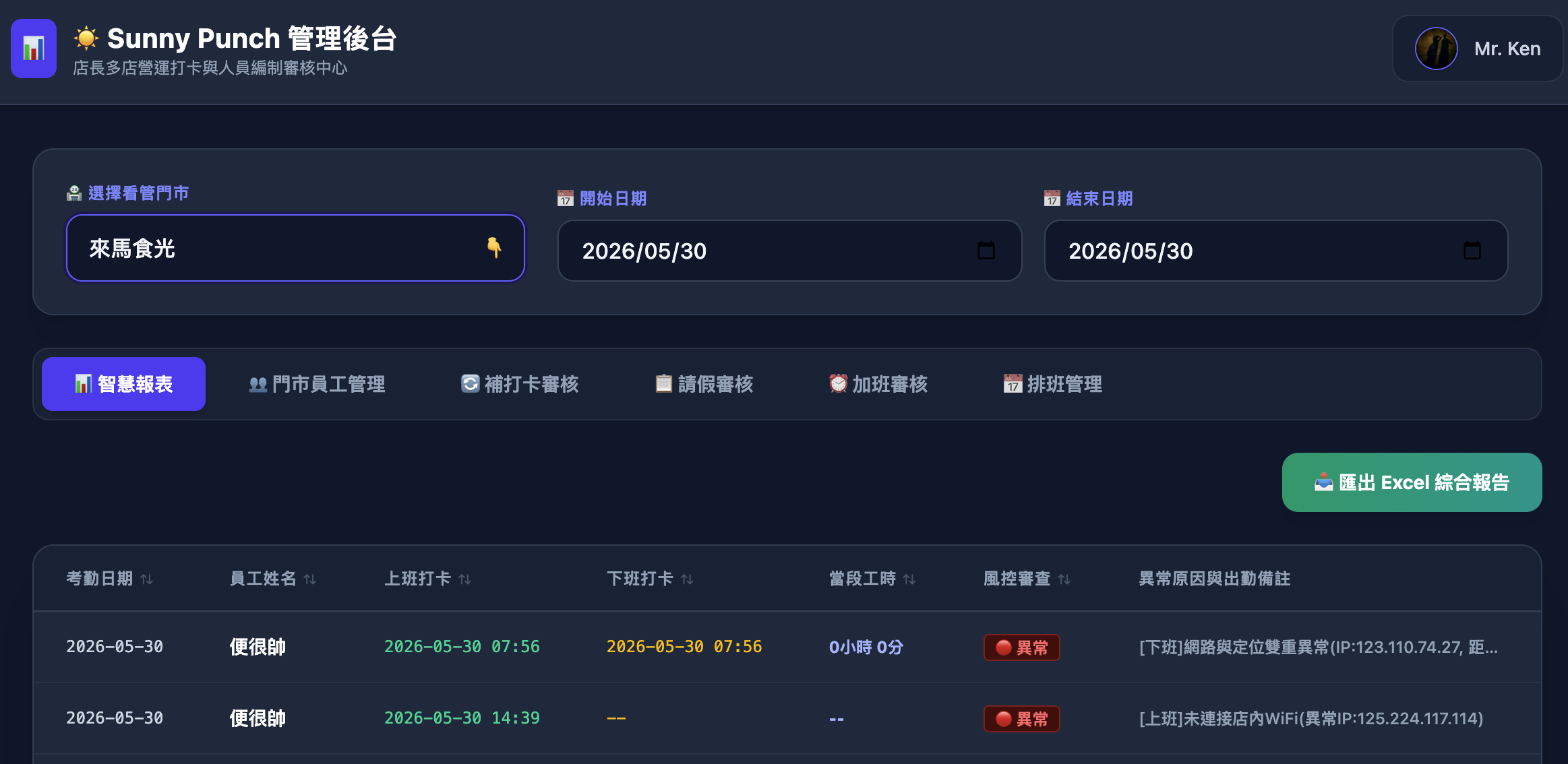
Task: Sort table by 下班打卡 column
Action: click(x=651, y=579)
